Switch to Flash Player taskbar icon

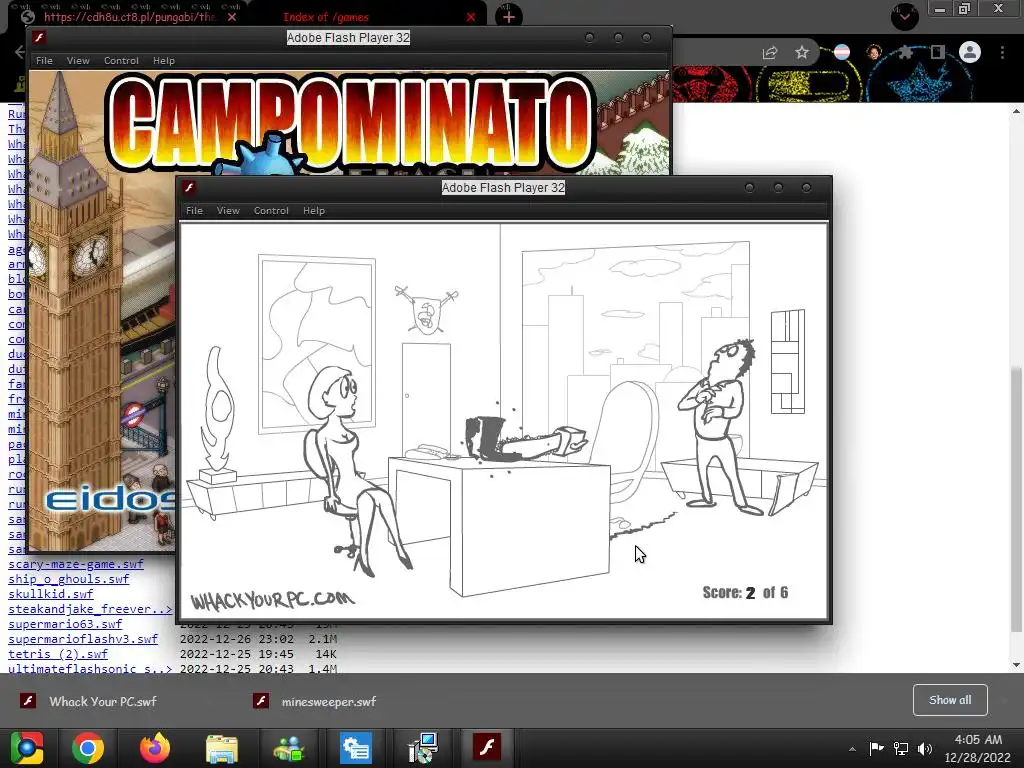[487, 747]
